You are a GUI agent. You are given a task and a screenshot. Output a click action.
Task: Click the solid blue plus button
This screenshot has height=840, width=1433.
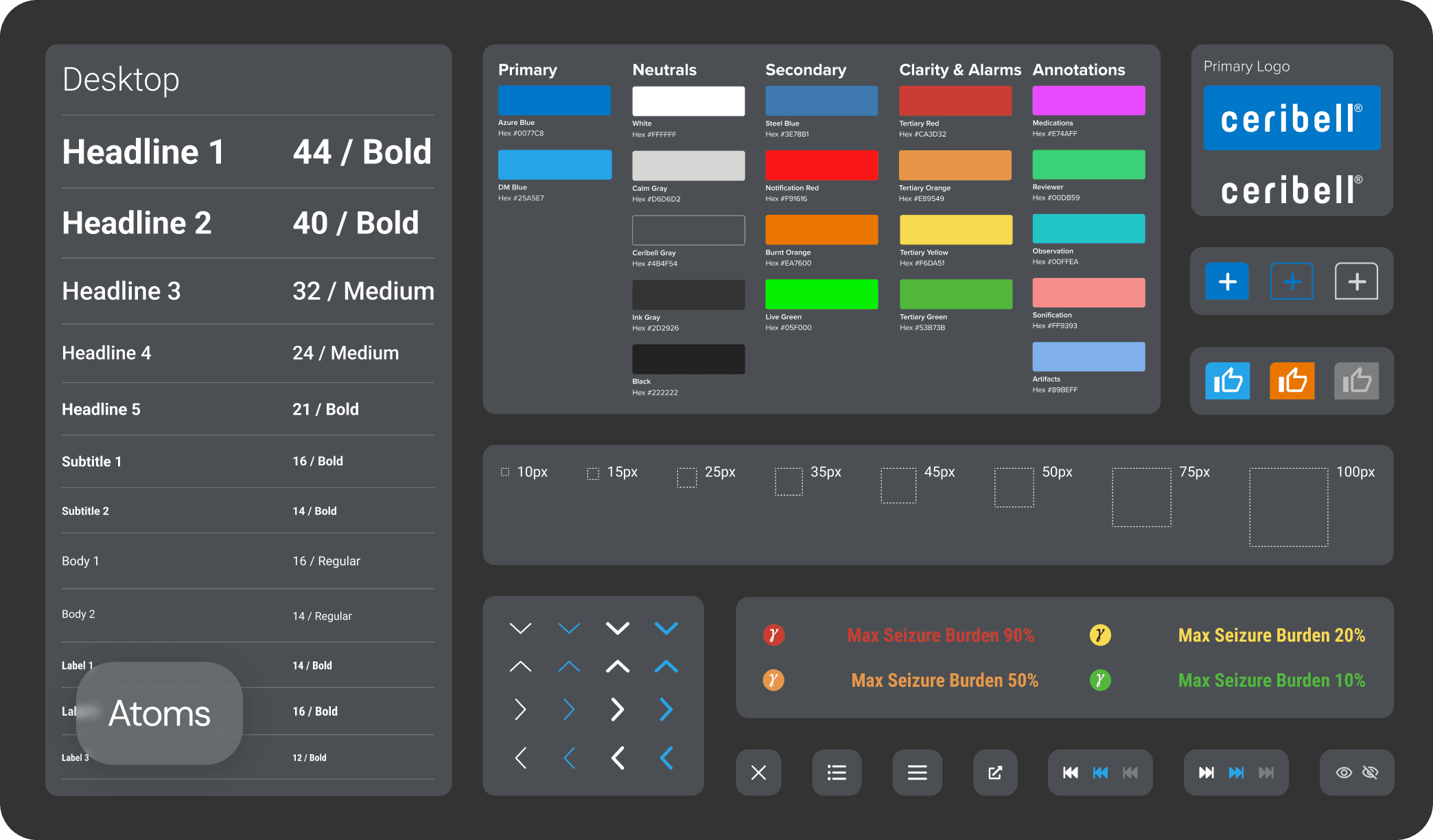coord(1227,281)
